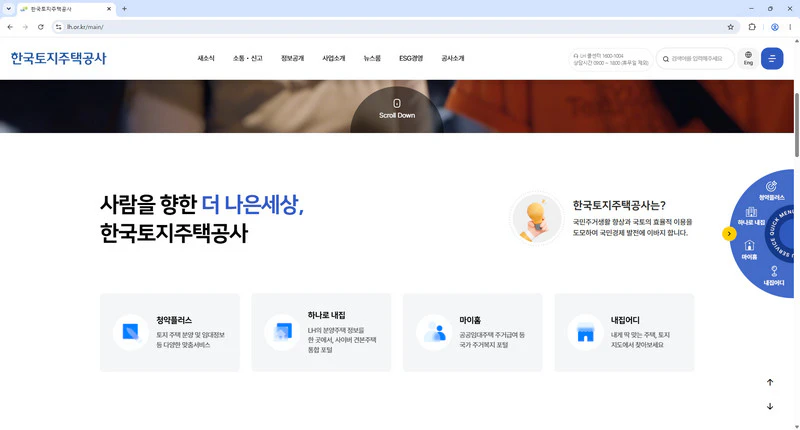
Task: Click the browser back arrow
Action: point(10,27)
